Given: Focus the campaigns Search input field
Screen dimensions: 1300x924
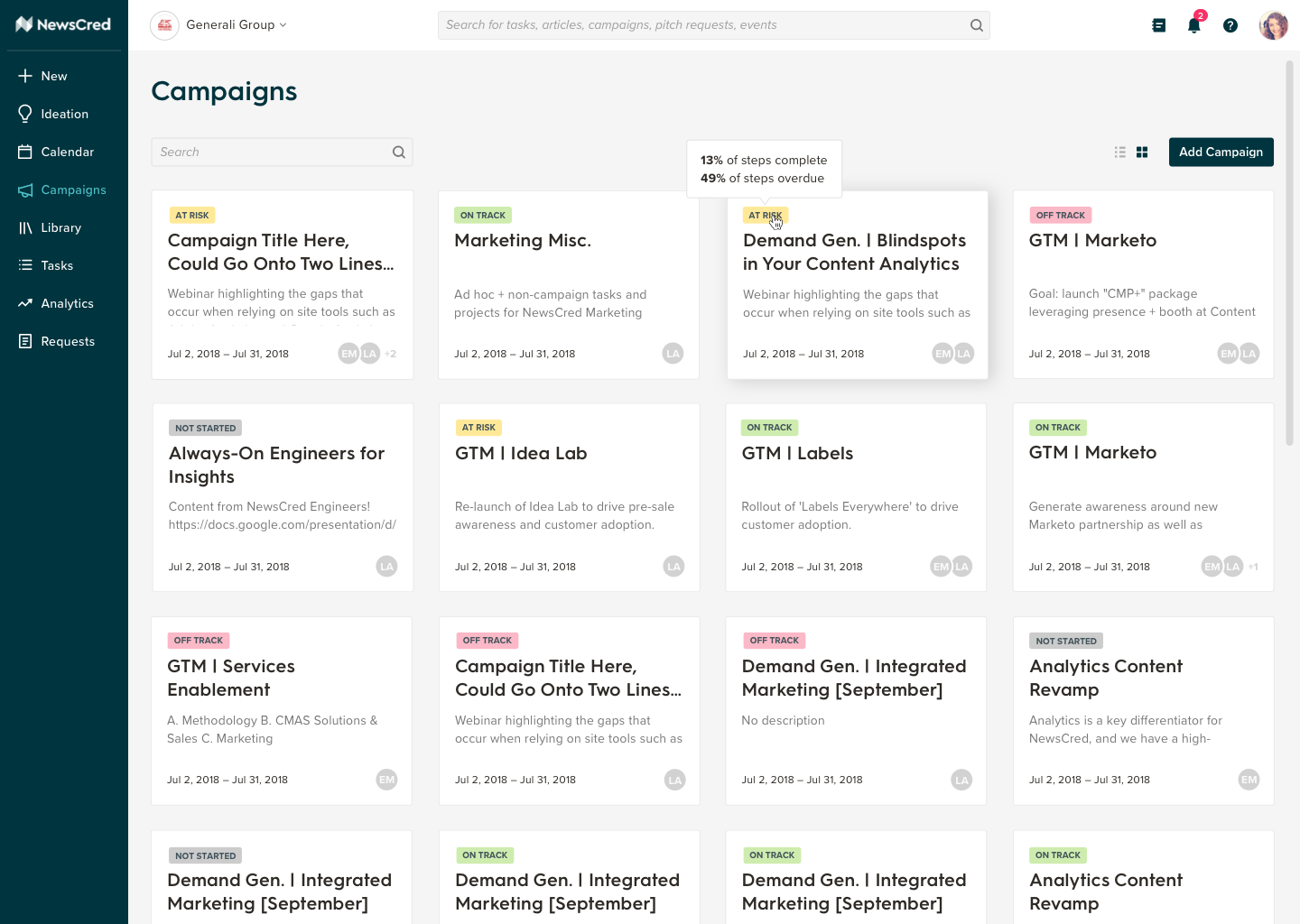Looking at the screenshot, I should pos(271,152).
